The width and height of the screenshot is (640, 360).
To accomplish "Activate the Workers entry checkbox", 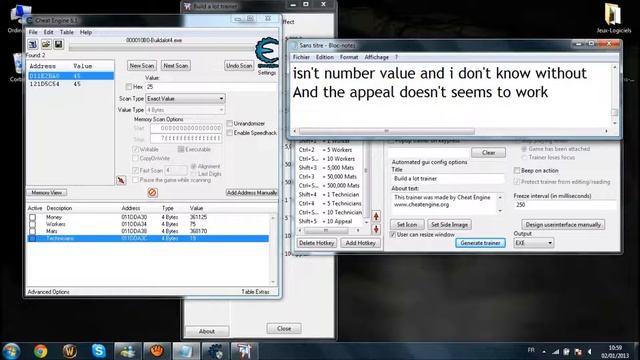I will tap(32, 224).
